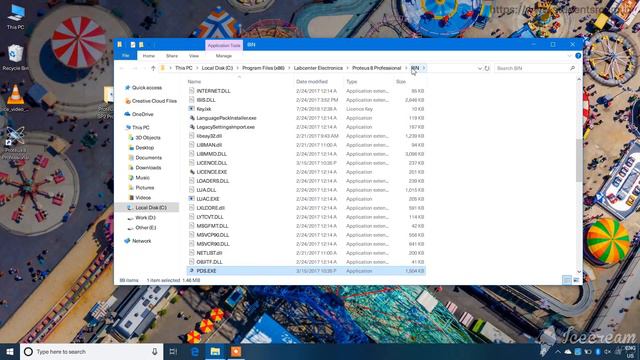Viewport: 640px width, 360px height.
Task: Click the OneDrive tray icon
Action: click(x=568, y=351)
